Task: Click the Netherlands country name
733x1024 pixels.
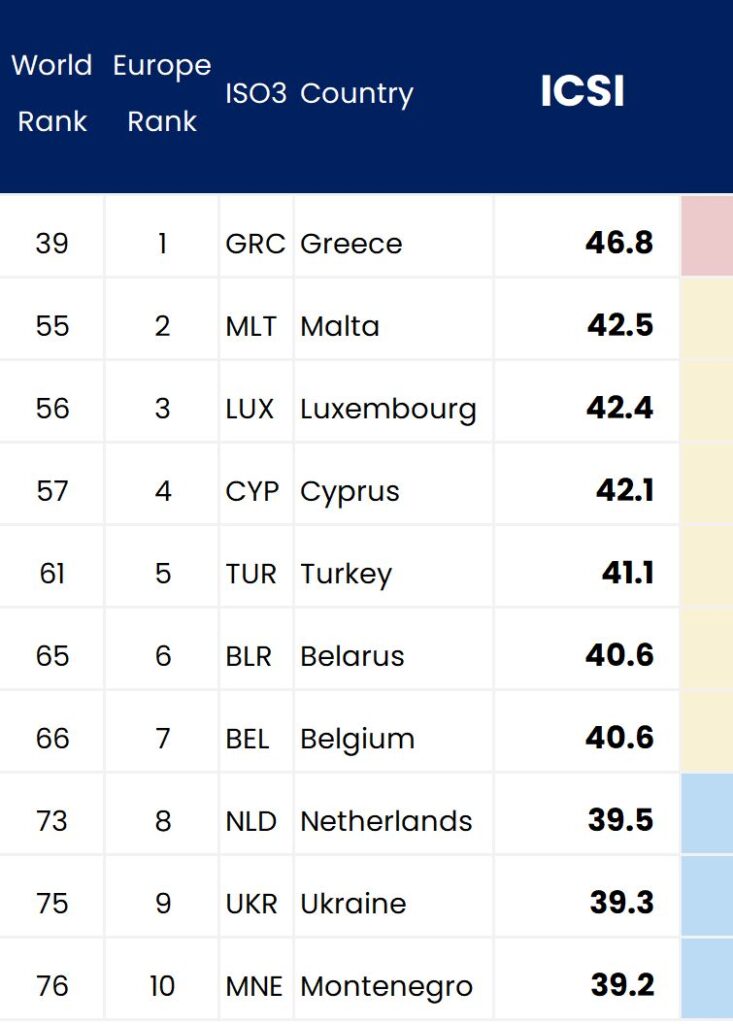Action: tap(386, 821)
